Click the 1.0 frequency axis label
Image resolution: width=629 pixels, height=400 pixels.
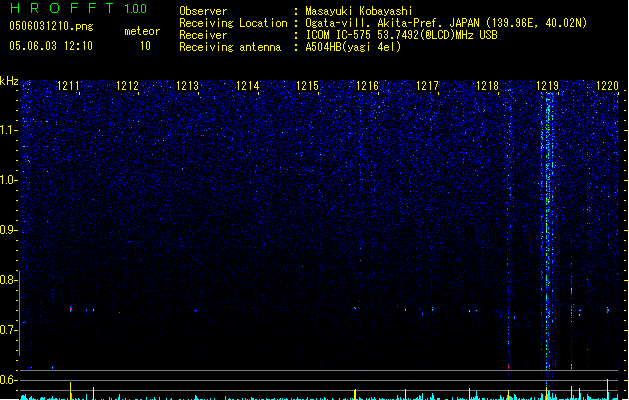click(x=8, y=180)
